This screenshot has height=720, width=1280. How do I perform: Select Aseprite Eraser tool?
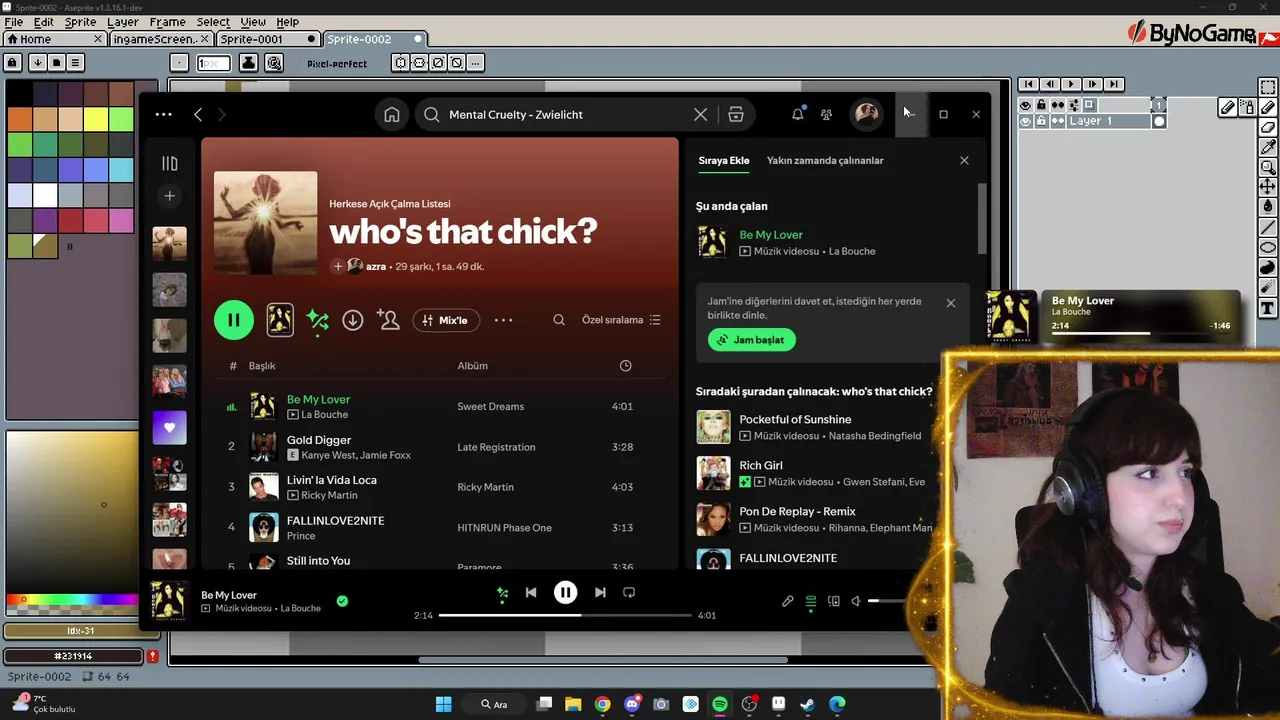point(1268,127)
